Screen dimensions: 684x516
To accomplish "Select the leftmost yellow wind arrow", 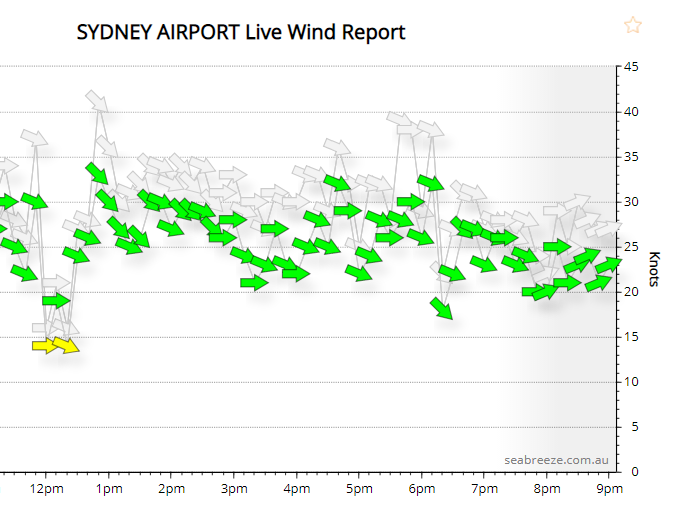I will point(46,346).
